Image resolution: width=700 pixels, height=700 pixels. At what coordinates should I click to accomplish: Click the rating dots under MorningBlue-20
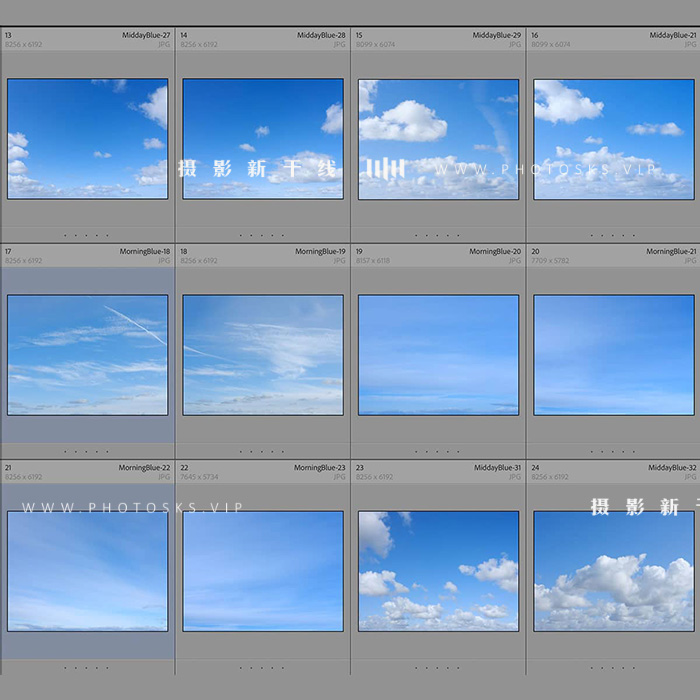tap(438, 452)
